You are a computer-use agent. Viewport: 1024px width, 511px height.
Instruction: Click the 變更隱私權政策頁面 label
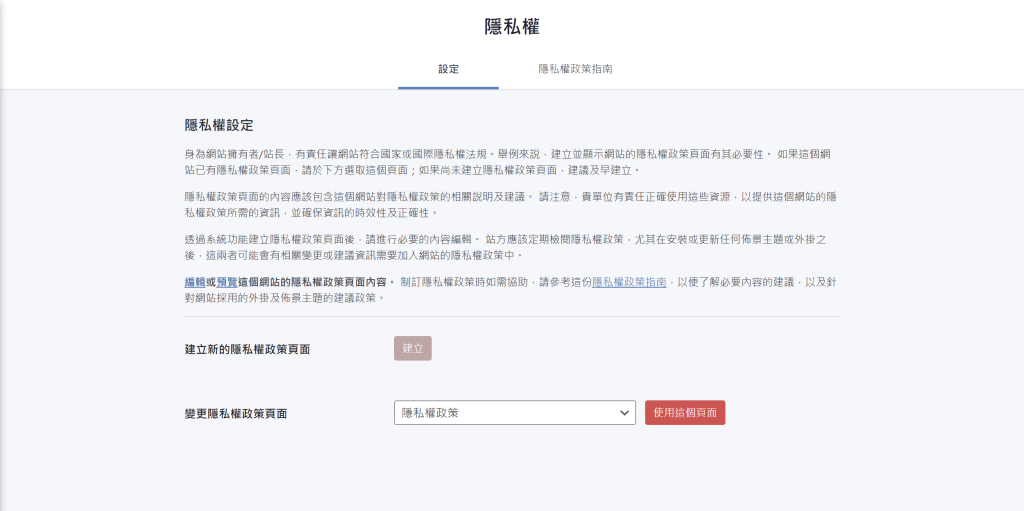click(236, 414)
